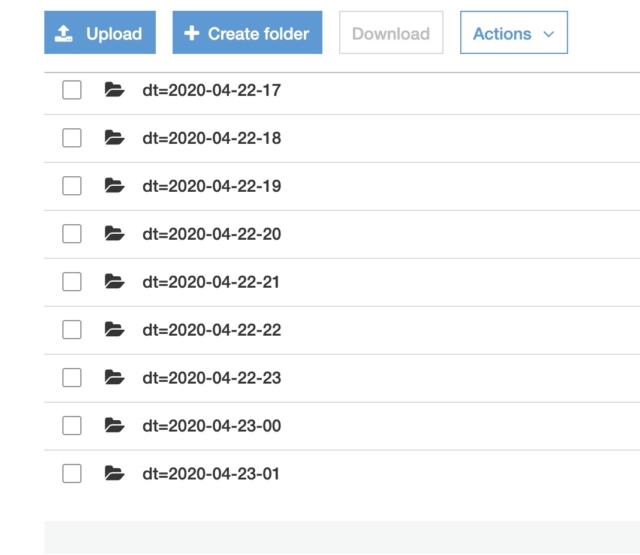The width and height of the screenshot is (640, 555).
Task: Navigate into the dt=2020-04-23-00 folder
Action: click(x=211, y=426)
